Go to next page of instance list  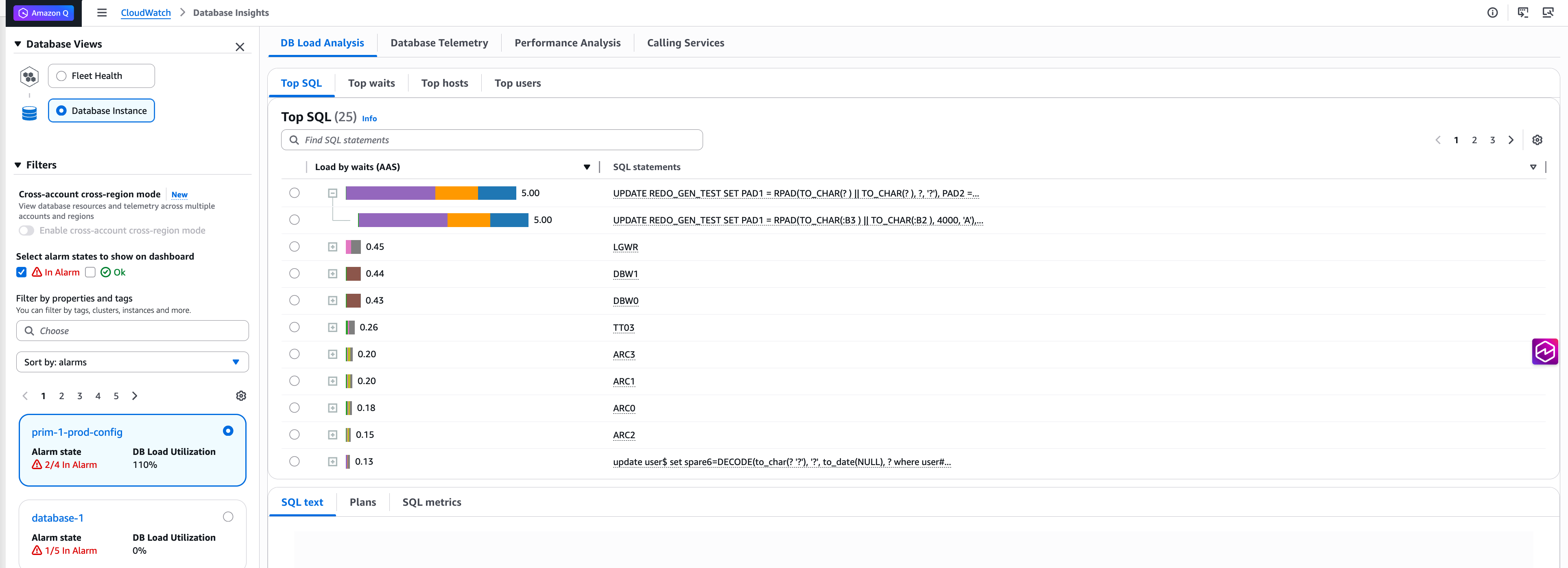135,396
